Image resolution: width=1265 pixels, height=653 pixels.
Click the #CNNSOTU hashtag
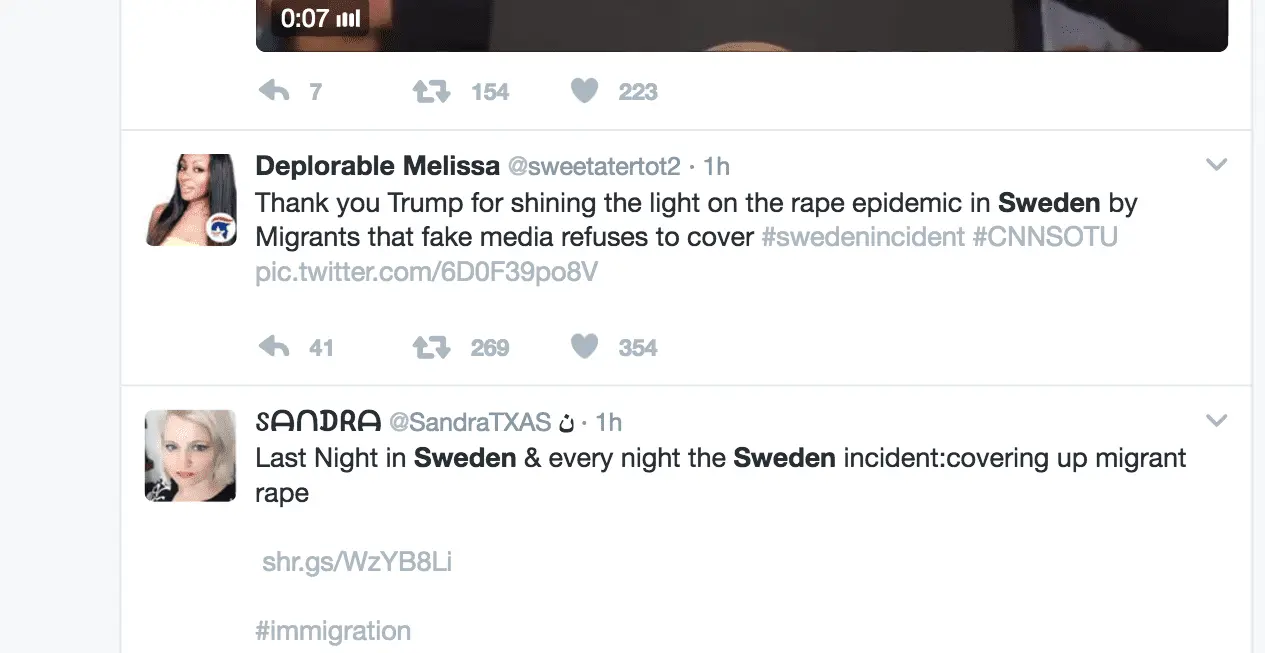(1046, 238)
